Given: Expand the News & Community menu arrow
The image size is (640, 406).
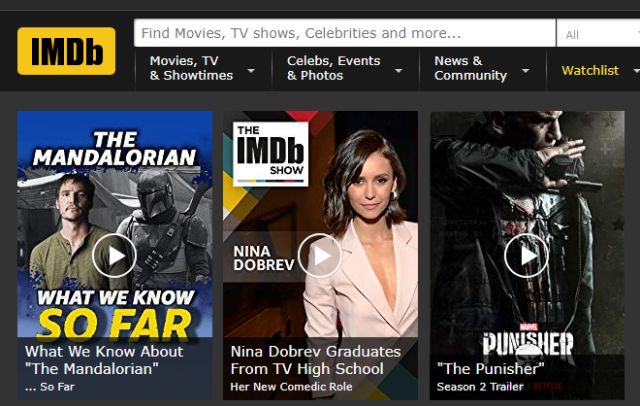Looking at the screenshot, I should (526, 71).
